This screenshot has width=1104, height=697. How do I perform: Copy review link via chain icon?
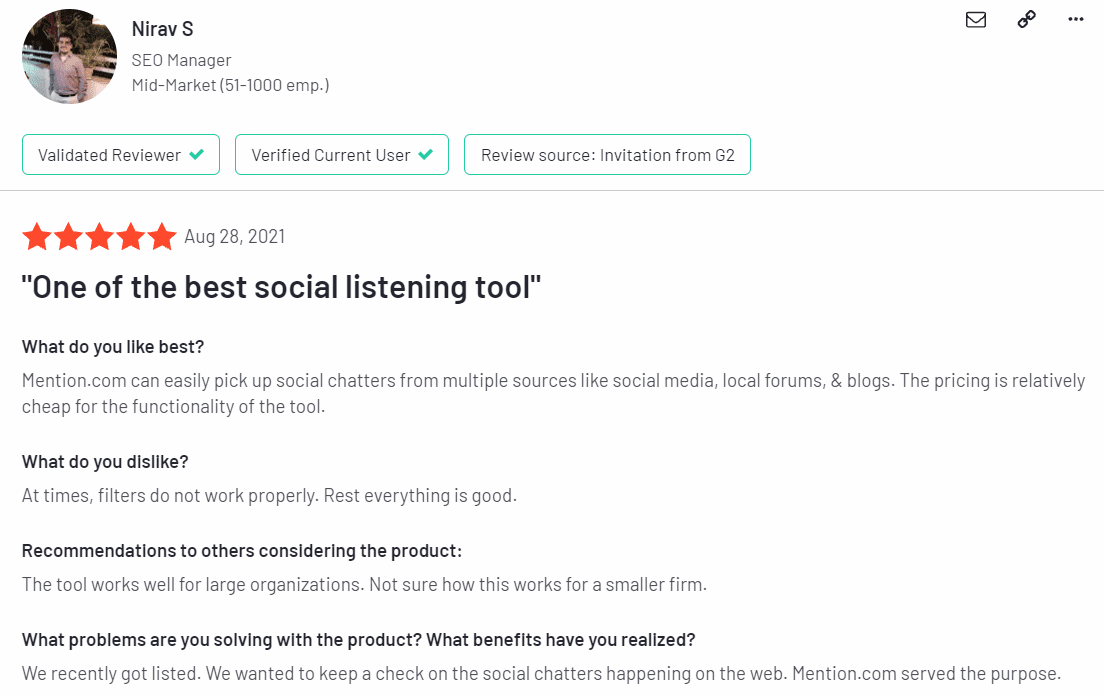pos(1027,19)
